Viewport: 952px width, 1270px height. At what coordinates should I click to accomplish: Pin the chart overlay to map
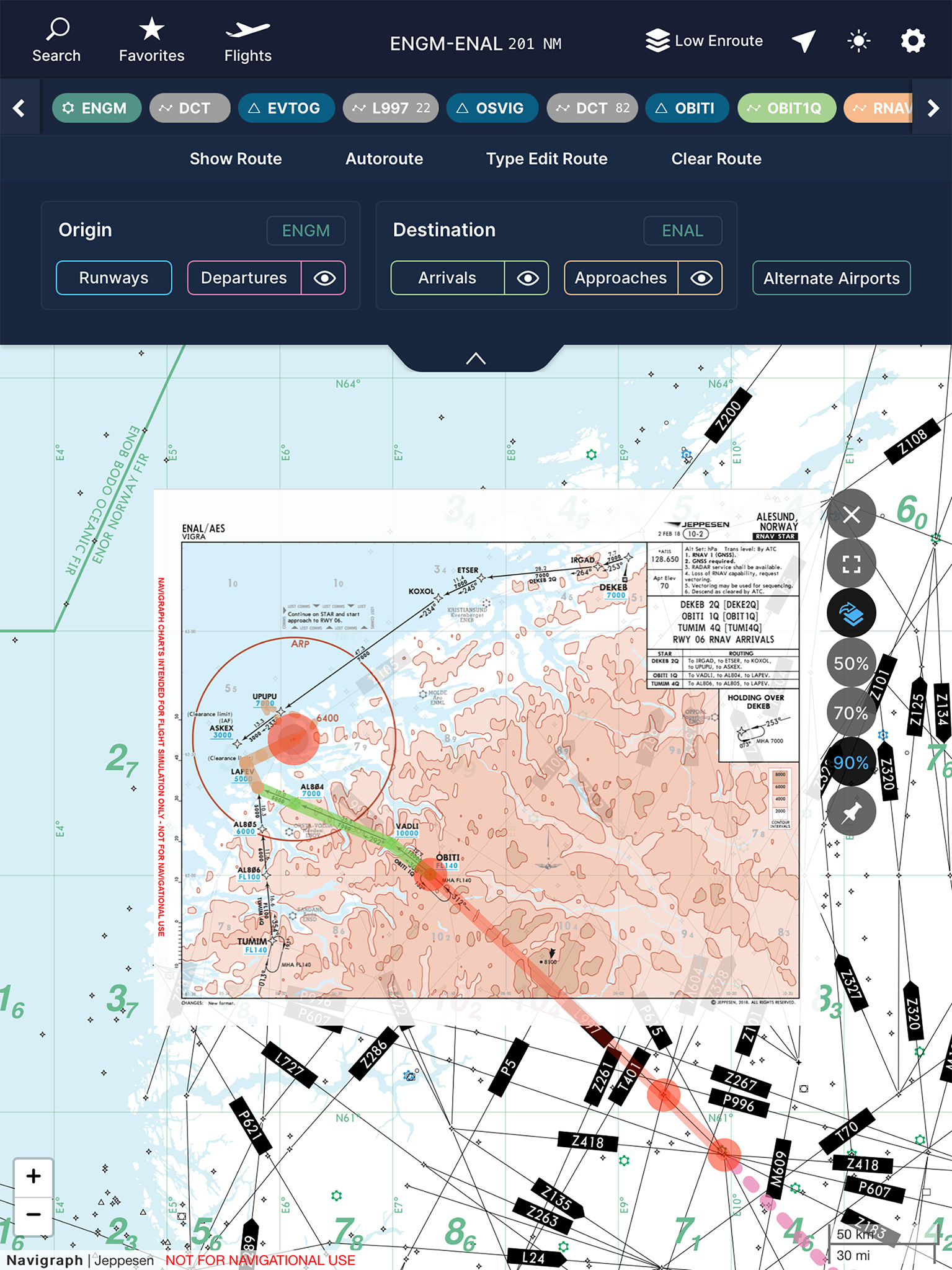pyautogui.click(x=851, y=812)
